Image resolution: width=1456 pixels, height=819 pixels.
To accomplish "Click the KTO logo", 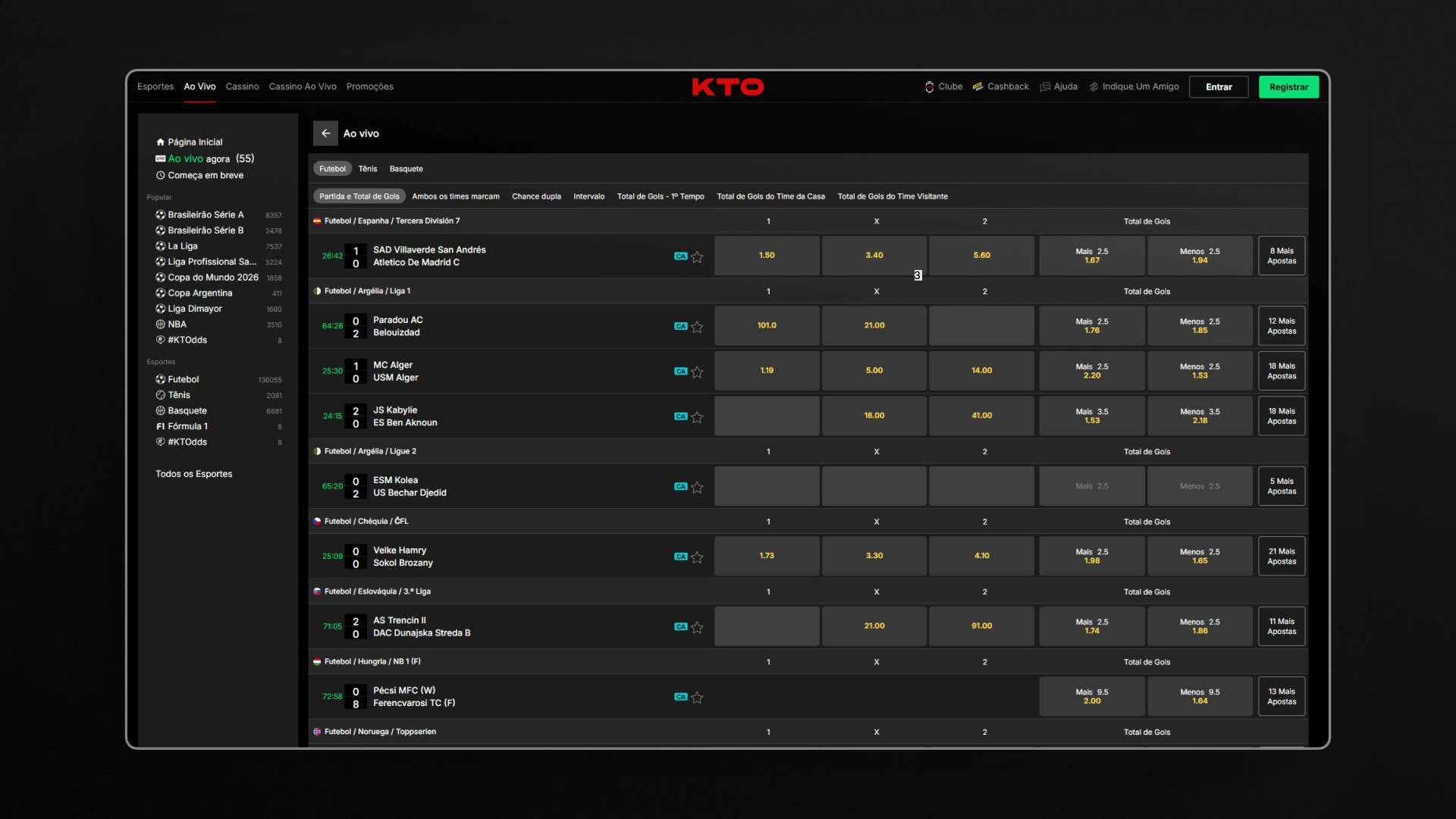I will 728,87.
